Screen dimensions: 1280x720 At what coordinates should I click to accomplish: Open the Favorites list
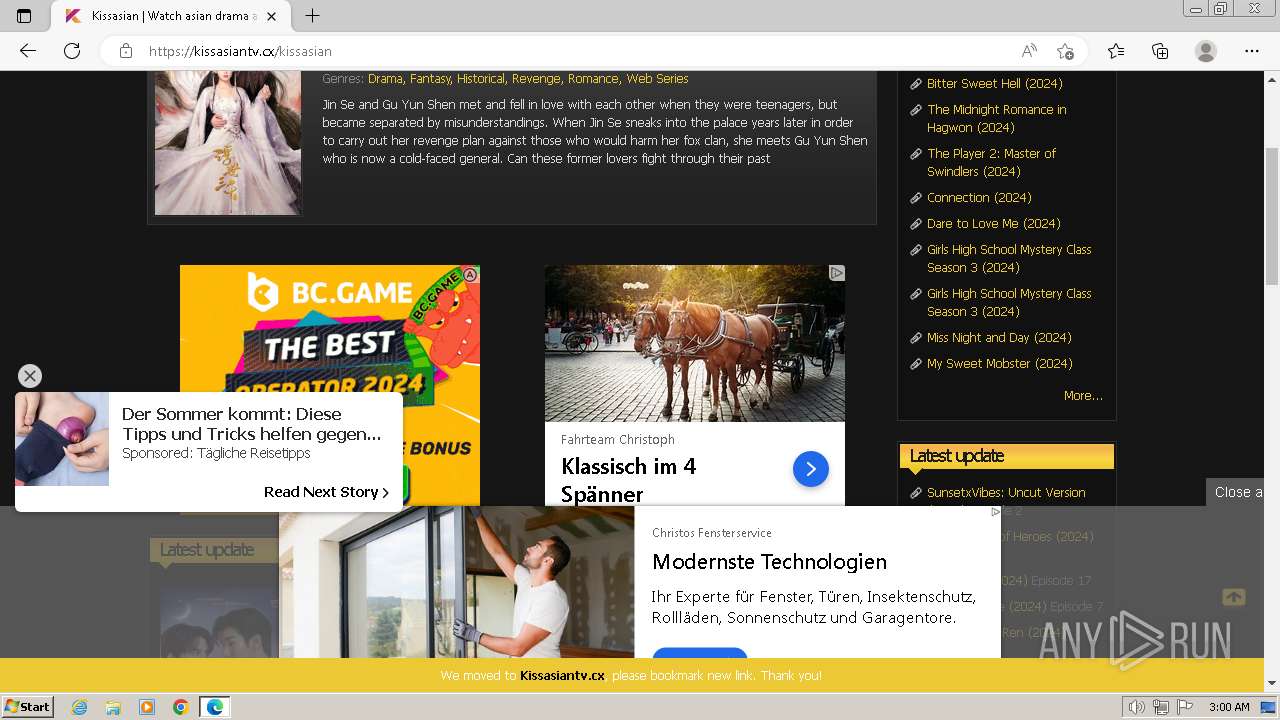1116,51
